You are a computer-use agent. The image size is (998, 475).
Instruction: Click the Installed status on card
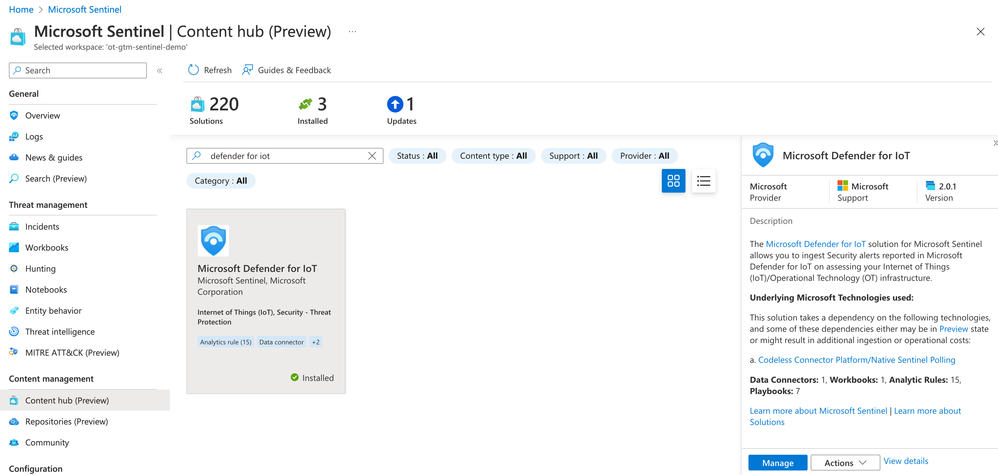tap(312, 378)
